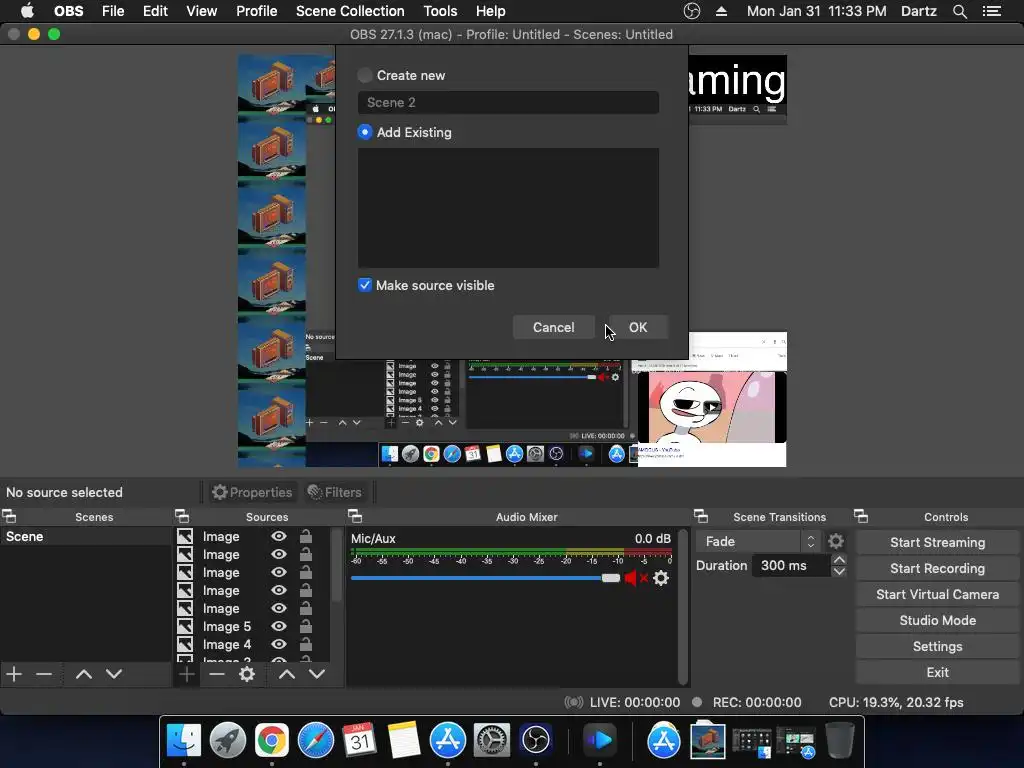The width and height of the screenshot is (1024, 768).
Task: Move source up in Sources panel
Action: 287,674
